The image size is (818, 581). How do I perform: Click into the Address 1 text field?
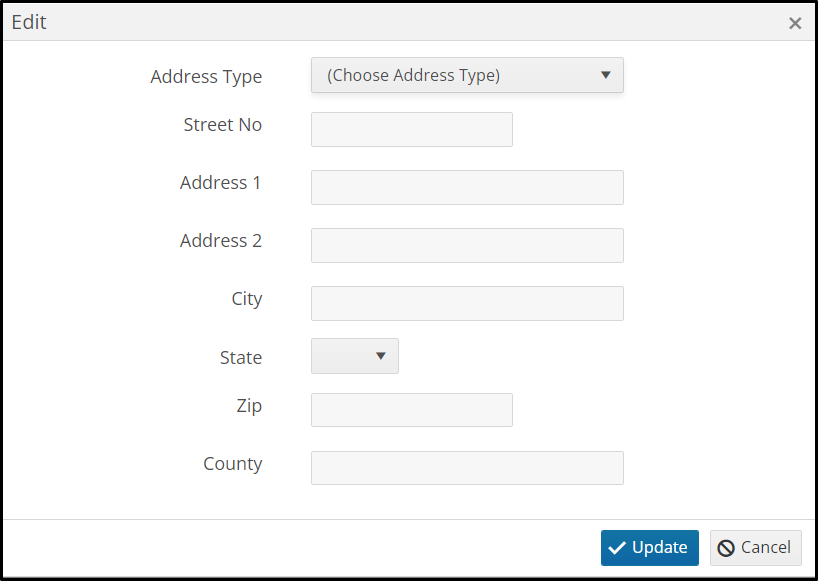click(x=467, y=187)
